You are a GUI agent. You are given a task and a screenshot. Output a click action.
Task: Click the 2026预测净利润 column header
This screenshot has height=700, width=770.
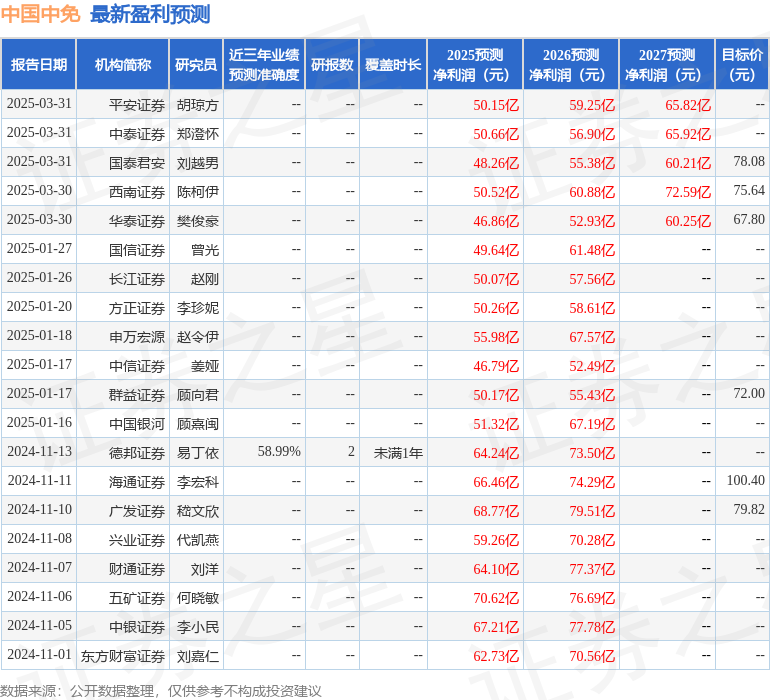pyautogui.click(x=570, y=65)
